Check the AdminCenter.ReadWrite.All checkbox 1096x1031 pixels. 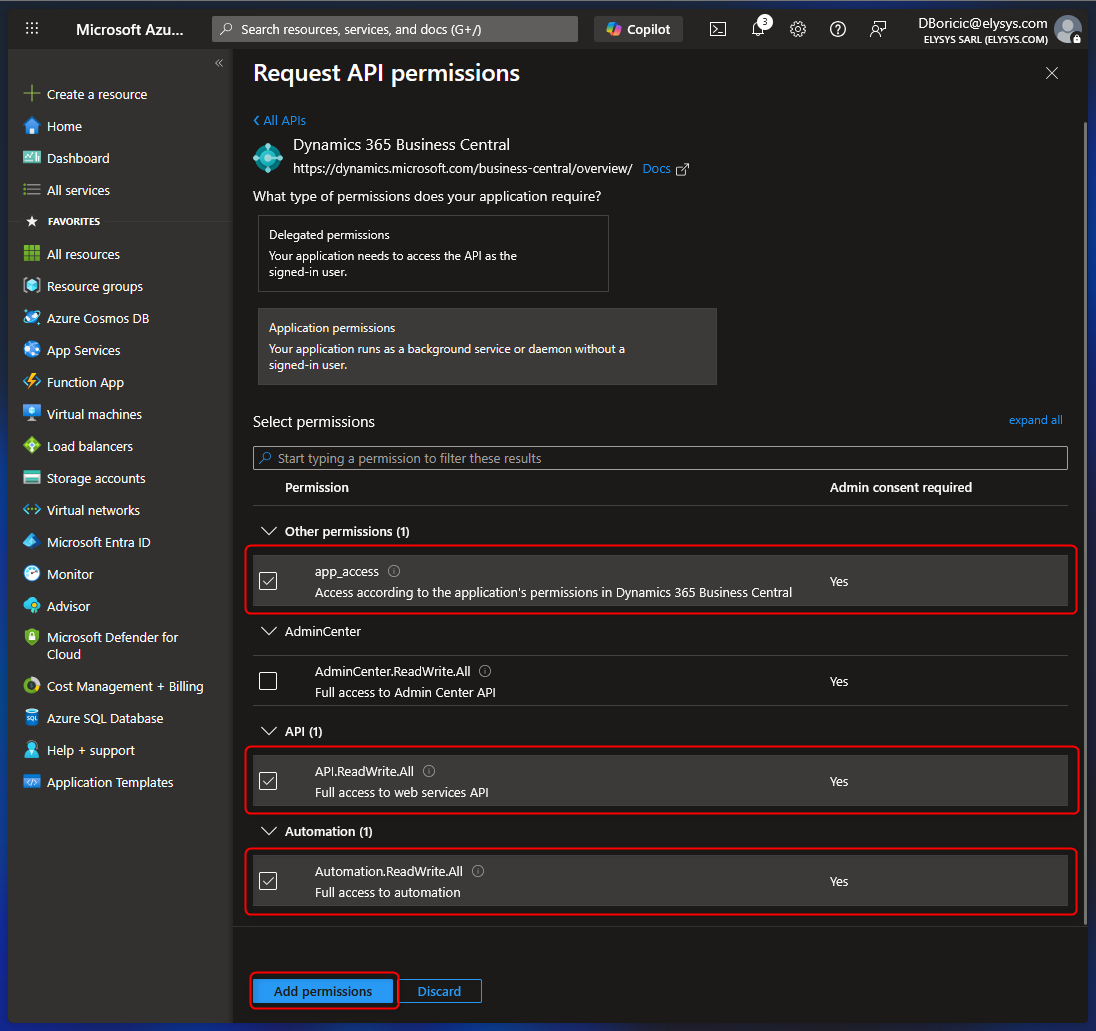(268, 681)
